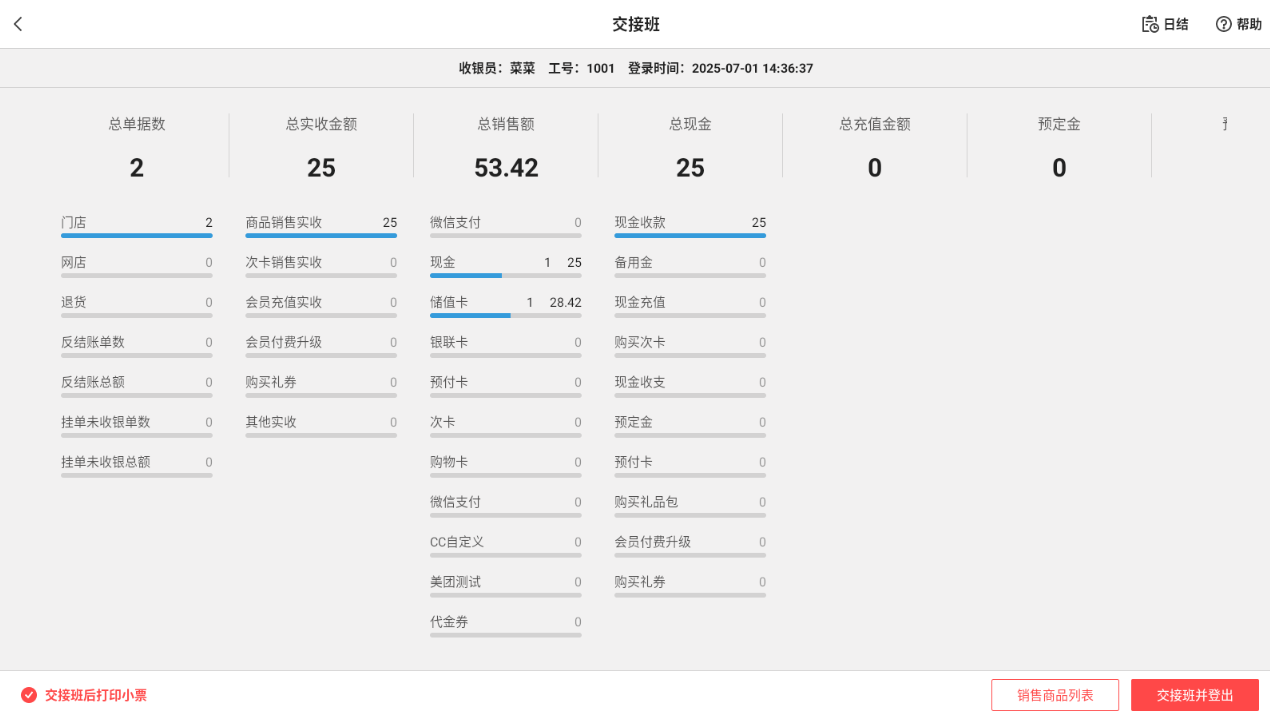The image size is (1270, 718).
Task: Click the 现金收款 row
Action: coord(690,225)
